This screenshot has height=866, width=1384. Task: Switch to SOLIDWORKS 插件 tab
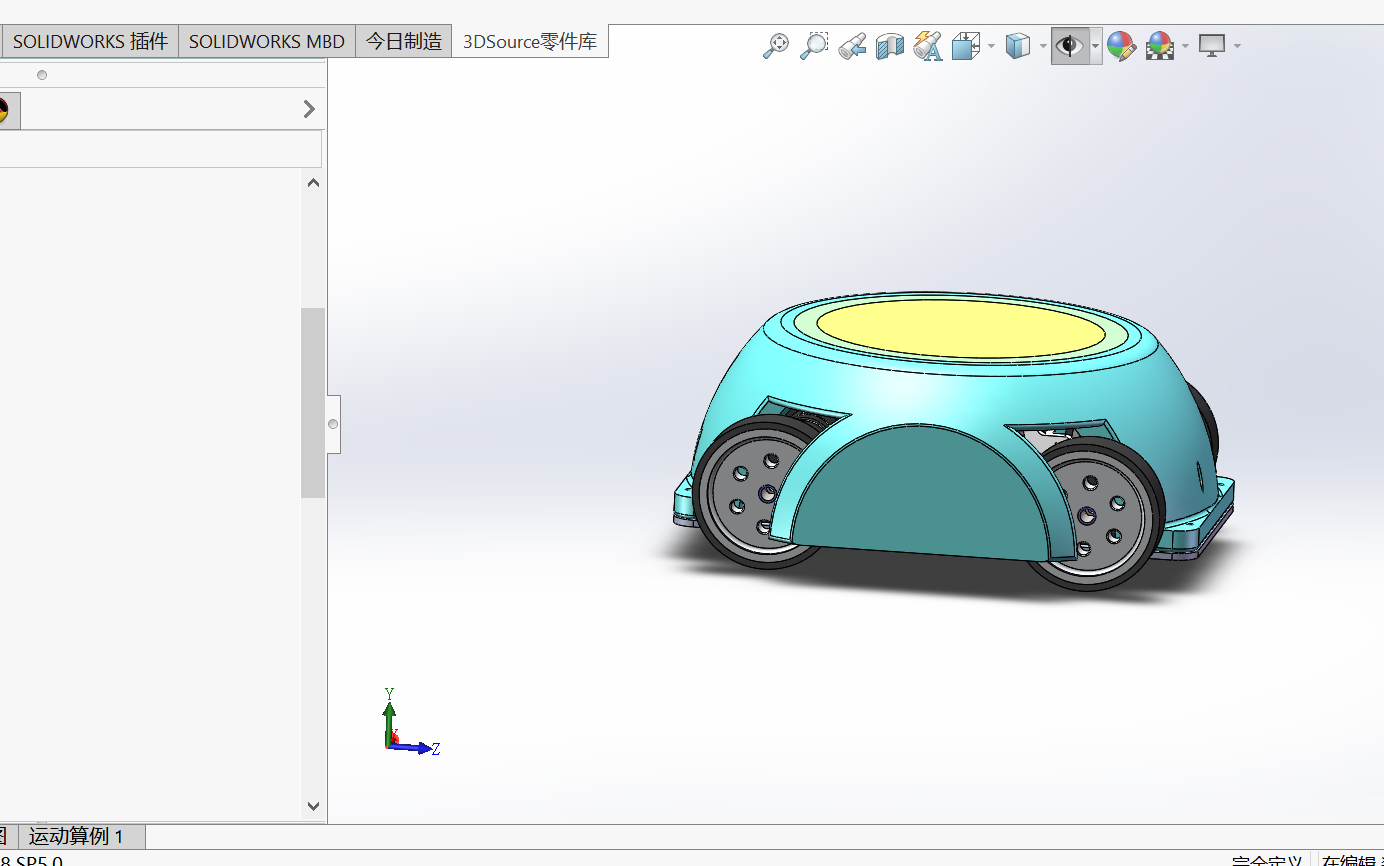click(90, 41)
